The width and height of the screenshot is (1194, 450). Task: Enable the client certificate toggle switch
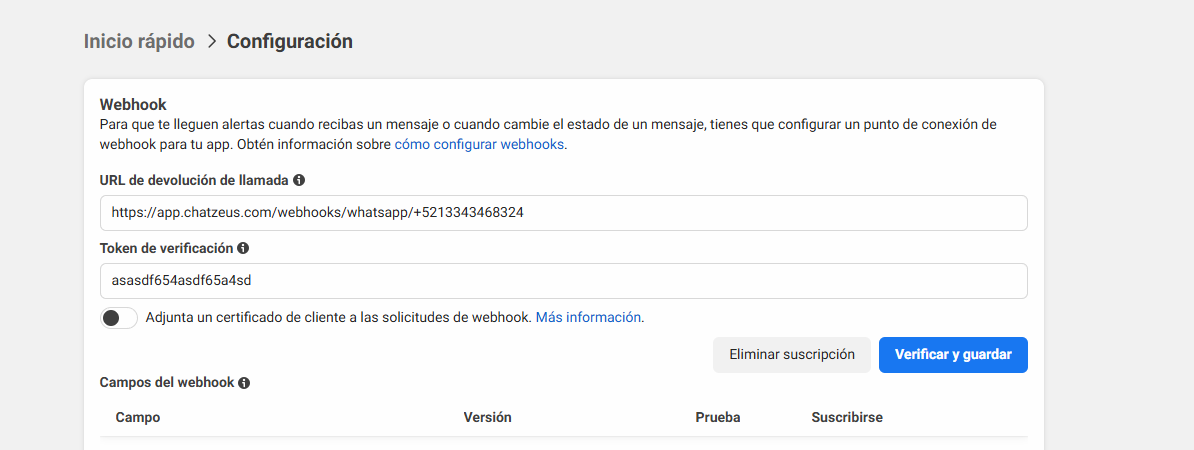[119, 318]
